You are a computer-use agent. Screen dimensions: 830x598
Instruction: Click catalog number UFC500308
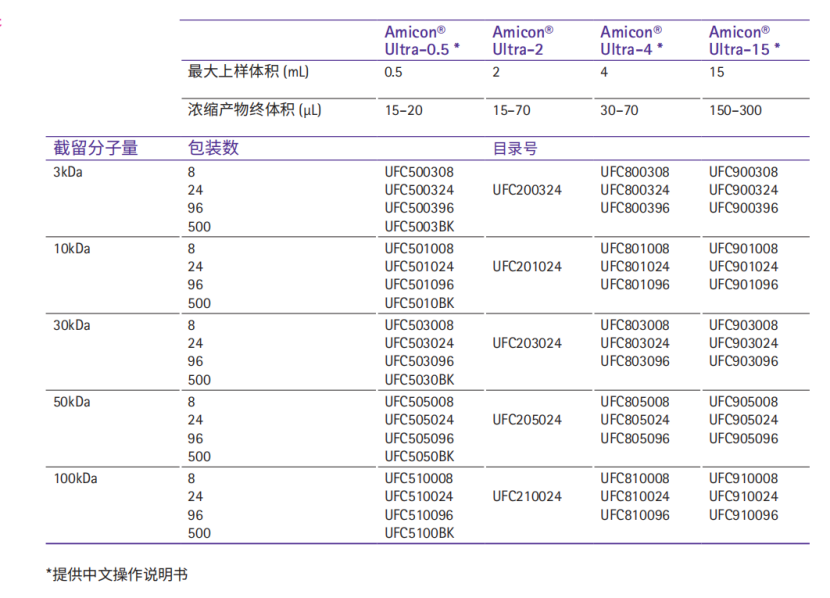(x=419, y=172)
